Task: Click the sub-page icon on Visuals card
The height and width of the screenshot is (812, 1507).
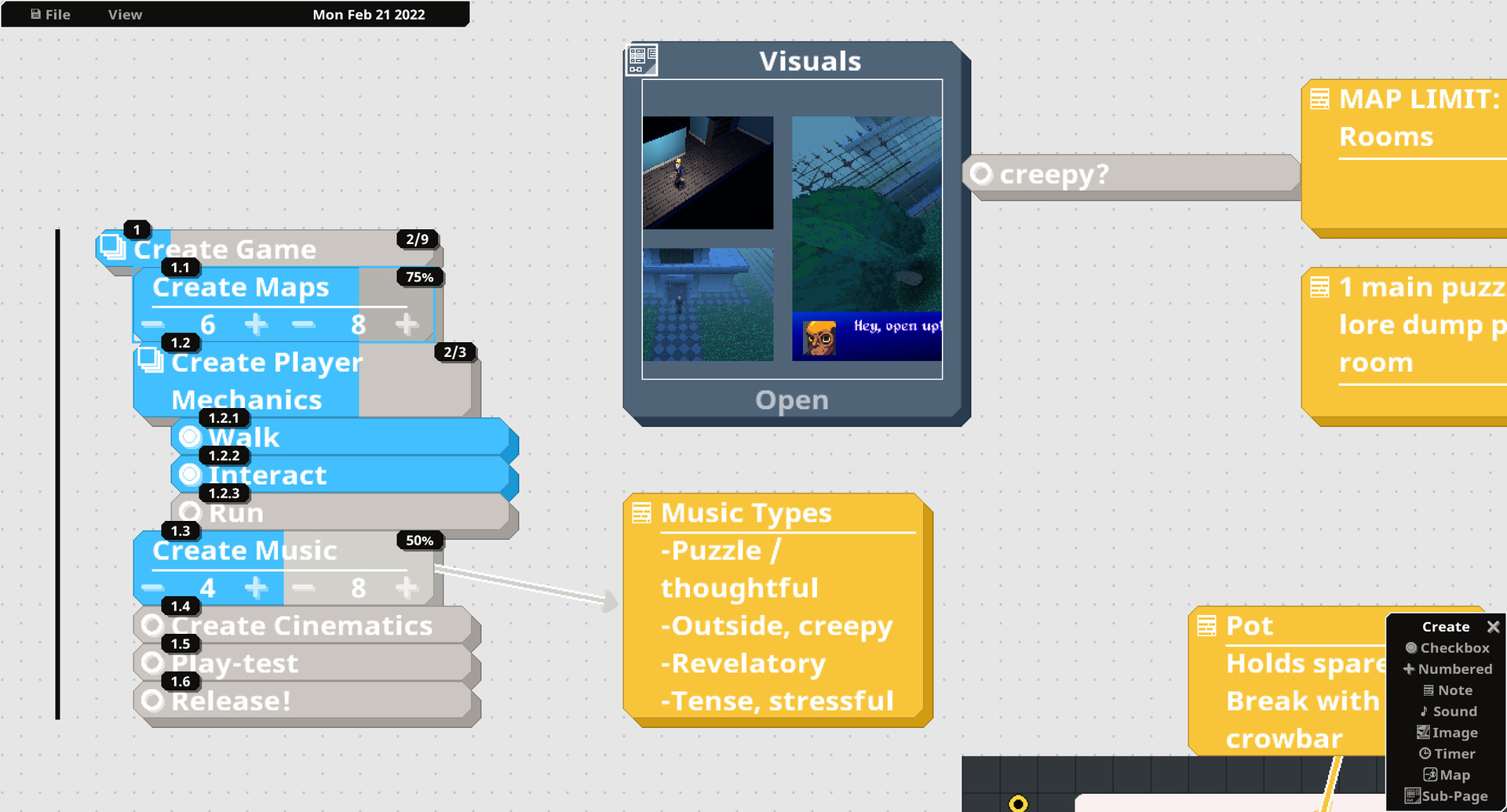Action: click(641, 60)
